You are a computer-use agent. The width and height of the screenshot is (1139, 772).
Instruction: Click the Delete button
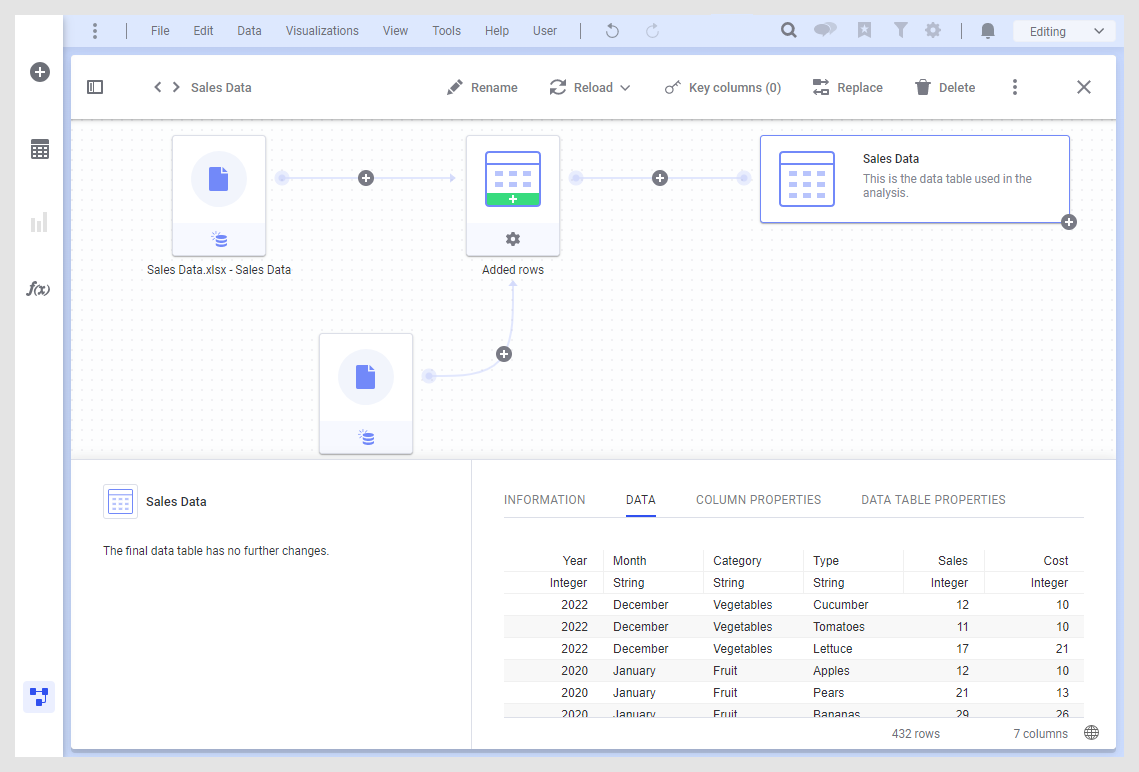click(x=945, y=88)
